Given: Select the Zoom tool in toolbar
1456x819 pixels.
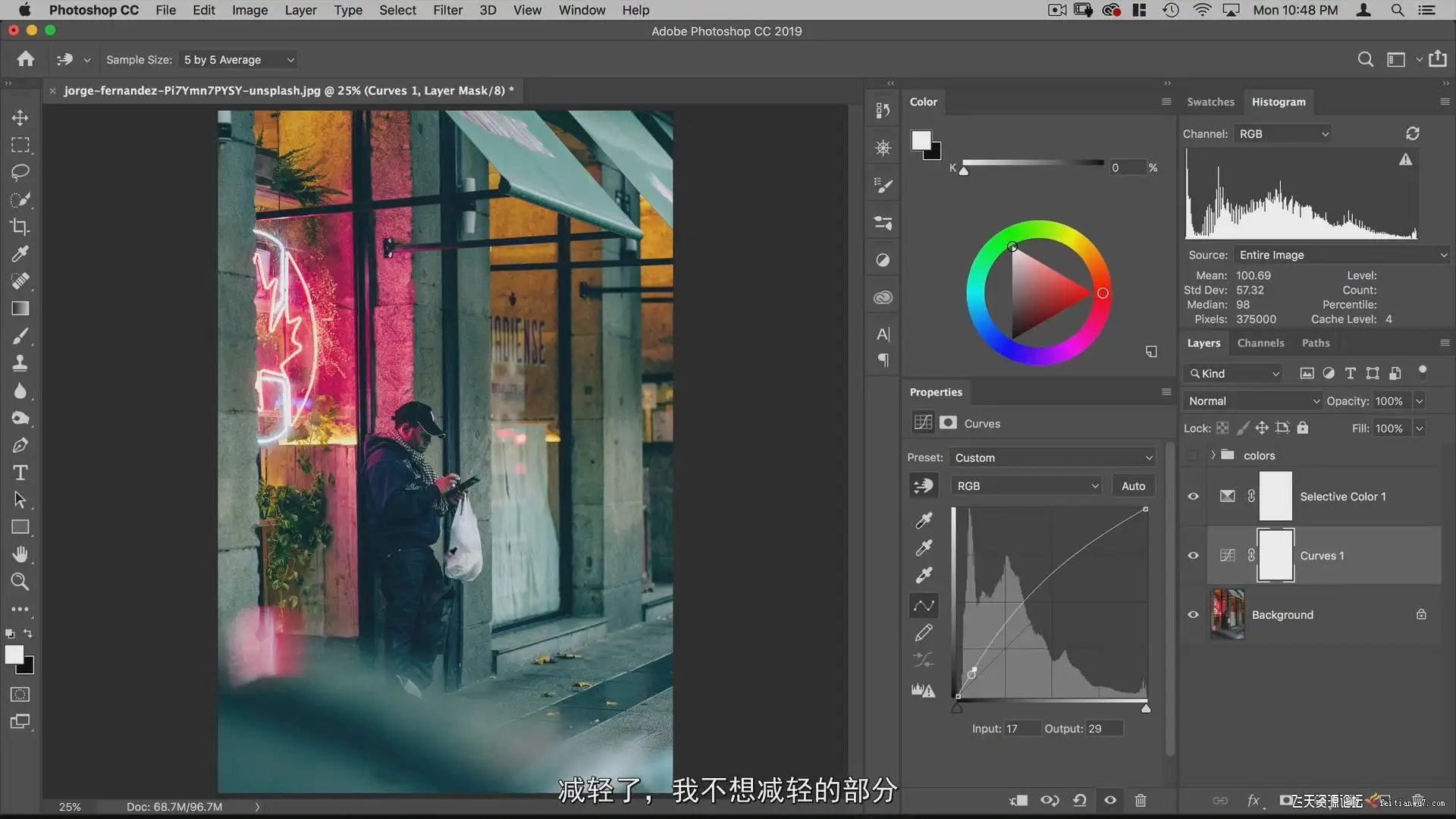Looking at the screenshot, I should 20,582.
